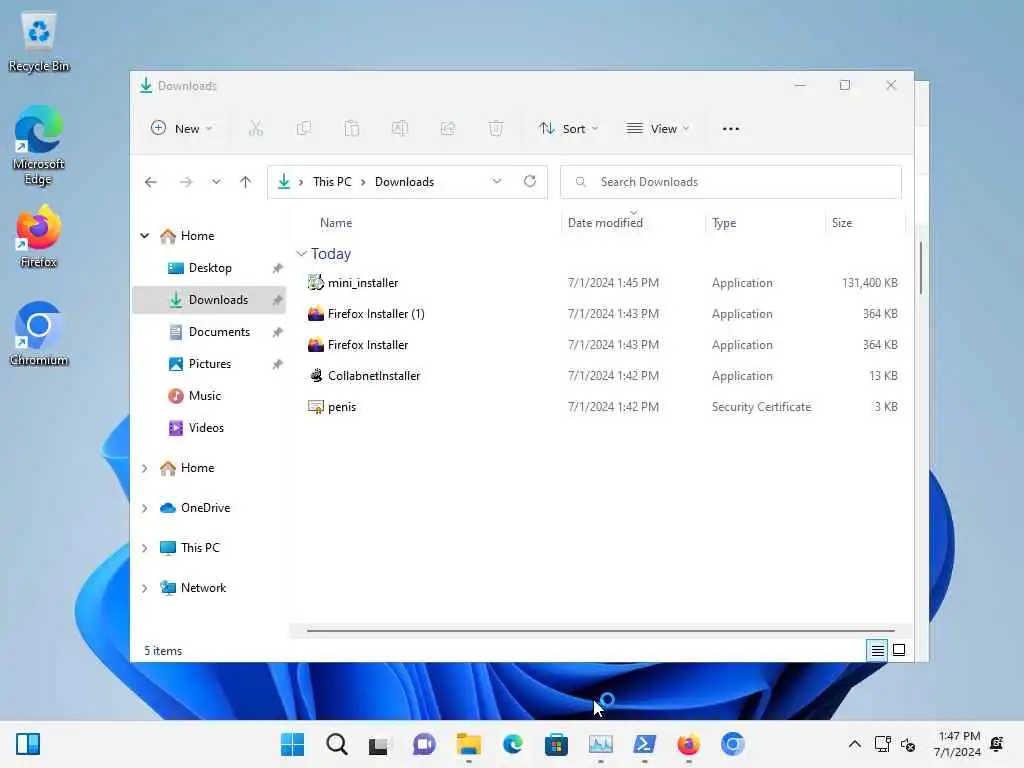Select Chromium desktop shortcut
Screen dimensions: 1024x768
(x=39, y=334)
